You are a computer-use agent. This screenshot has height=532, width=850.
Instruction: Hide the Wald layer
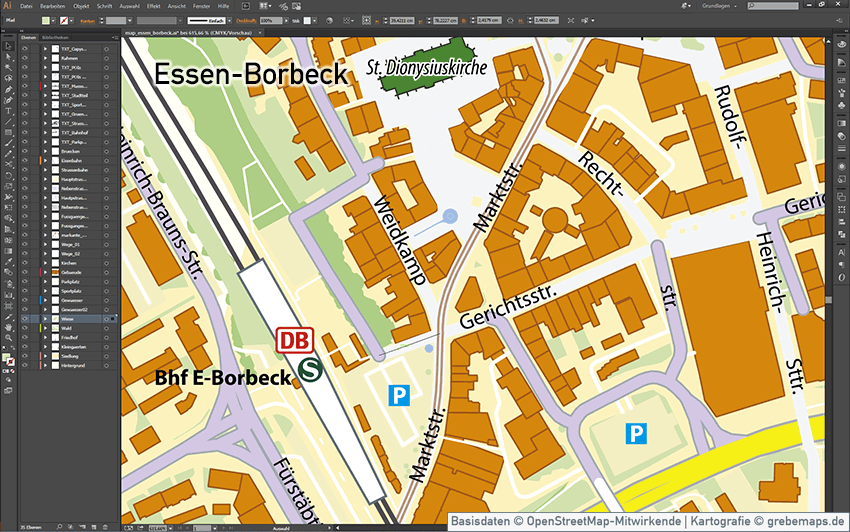[25, 327]
